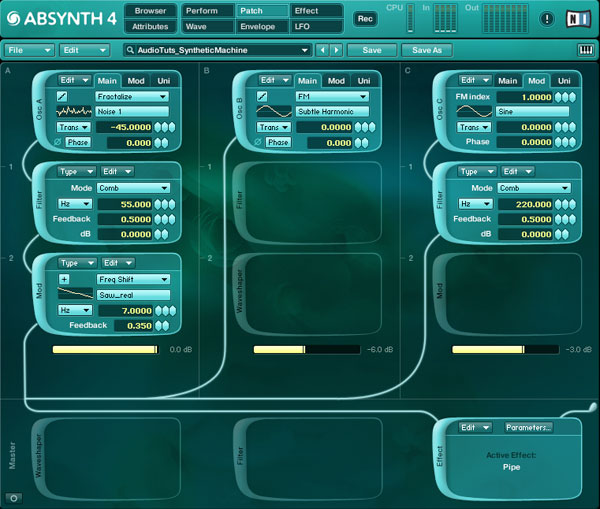Click the master corner circle button
Screen dimensions: 600x509
(14, 498)
